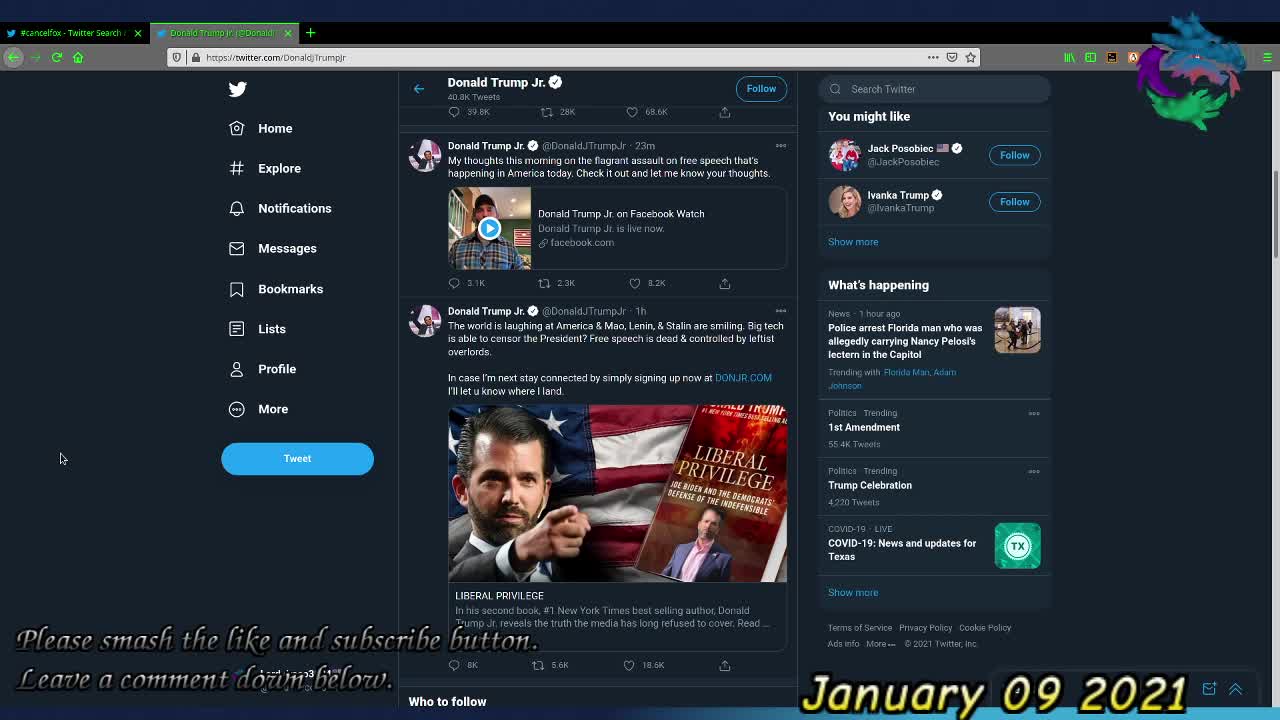
Task: Open the Liberal Privilege book image
Action: tap(617, 493)
